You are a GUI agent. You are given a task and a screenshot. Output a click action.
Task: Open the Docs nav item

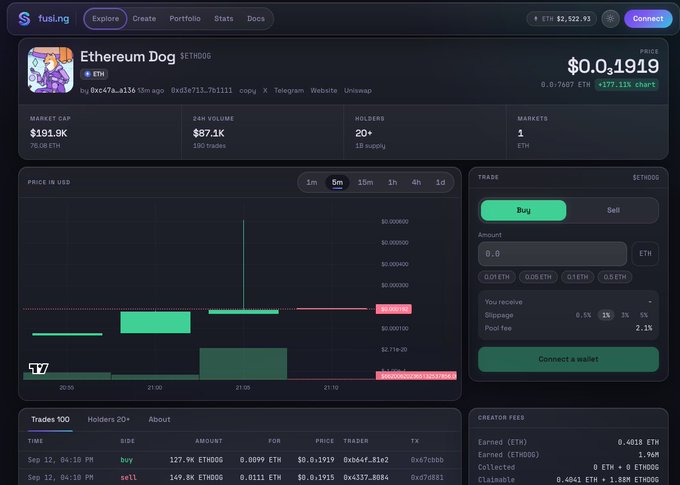(x=256, y=19)
